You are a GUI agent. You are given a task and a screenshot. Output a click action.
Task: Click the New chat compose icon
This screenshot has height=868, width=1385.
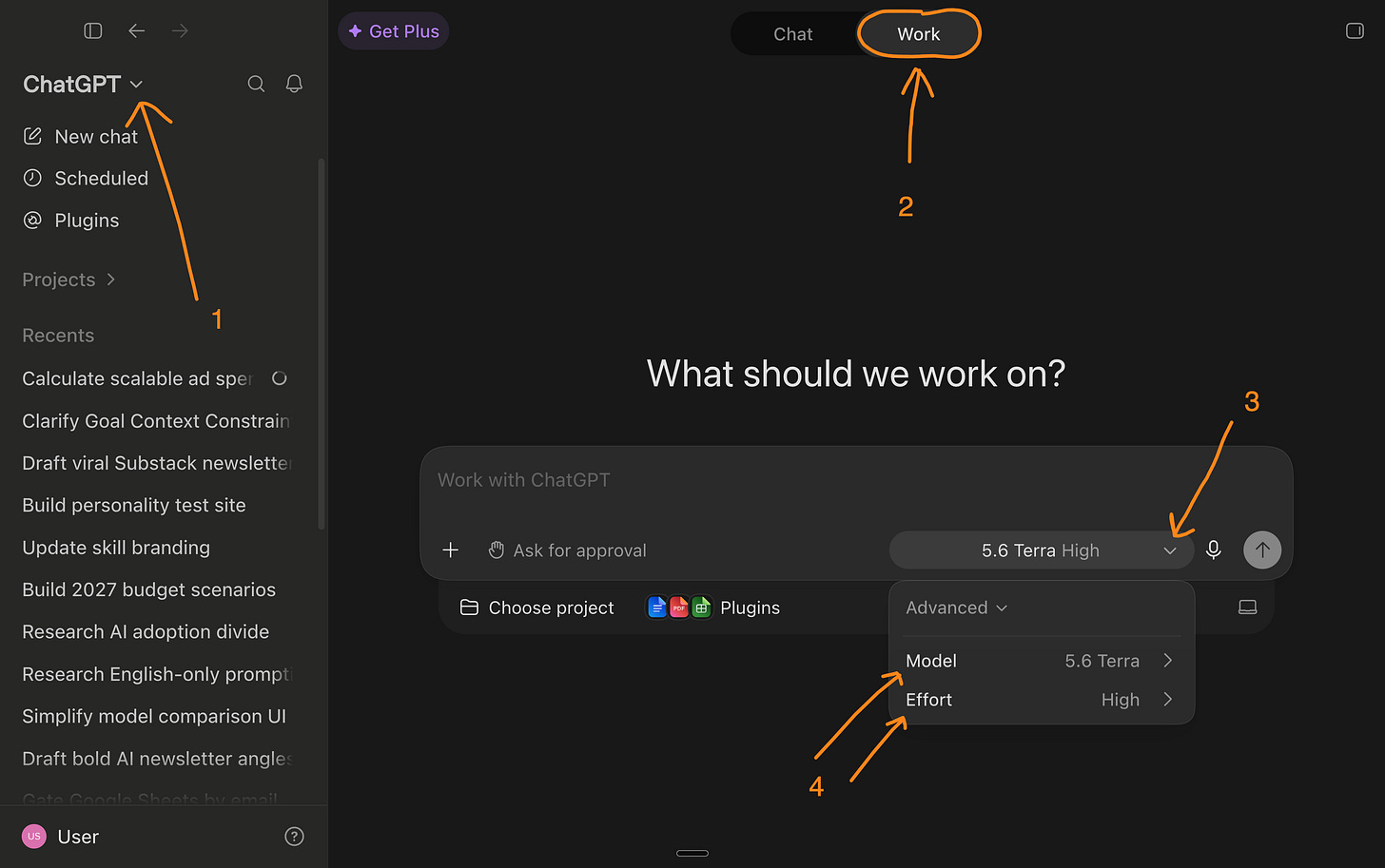(32, 136)
